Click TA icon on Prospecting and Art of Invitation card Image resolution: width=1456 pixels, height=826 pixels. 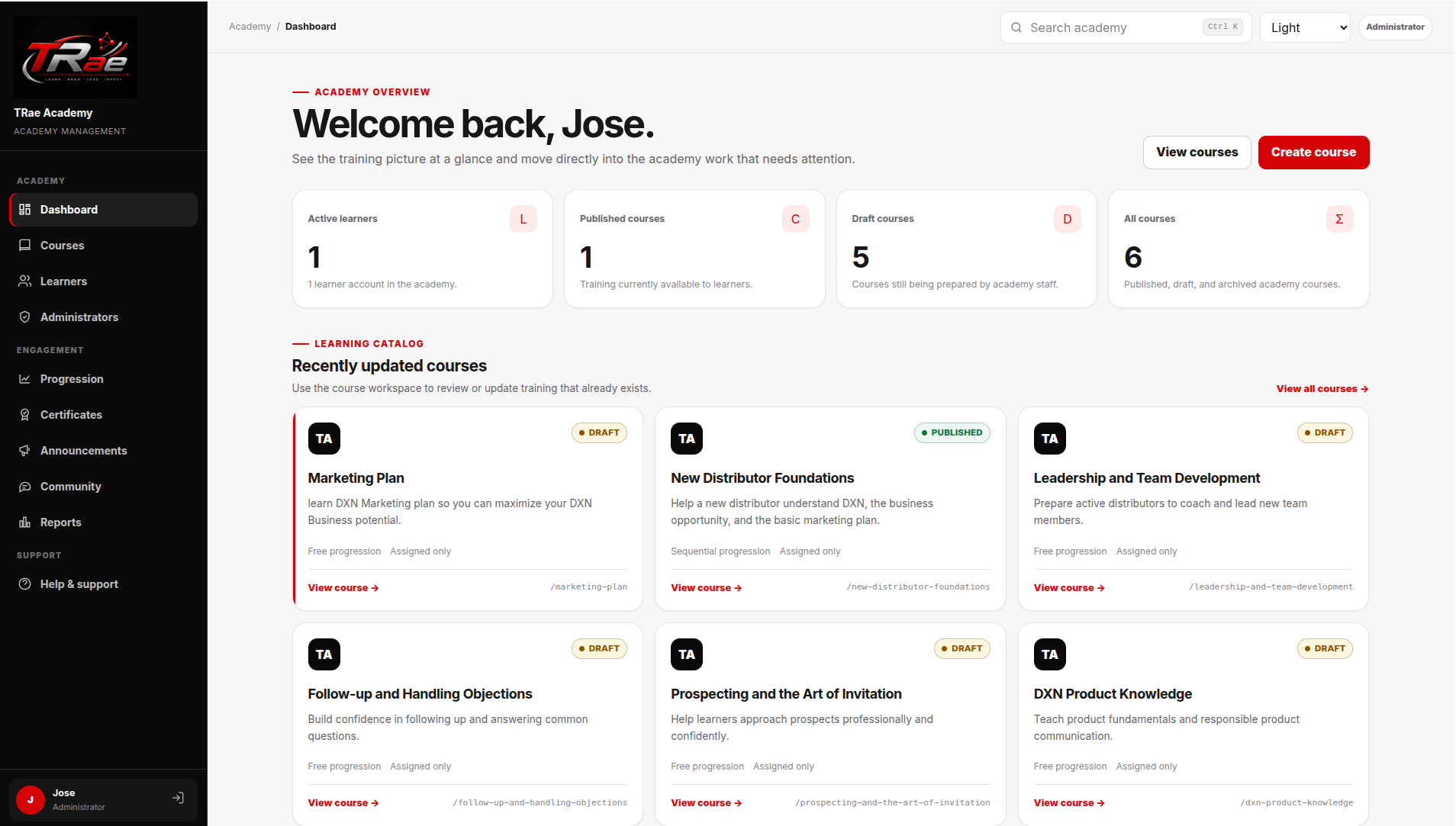[x=687, y=654]
